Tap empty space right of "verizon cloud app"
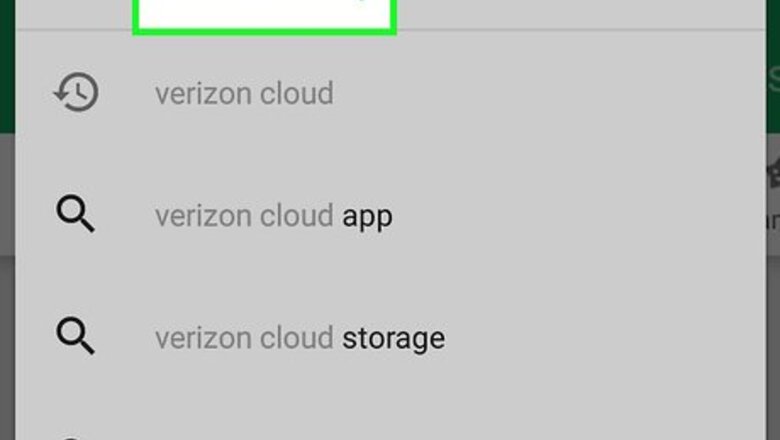Screen dimensions: 780x440 click(x=580, y=216)
